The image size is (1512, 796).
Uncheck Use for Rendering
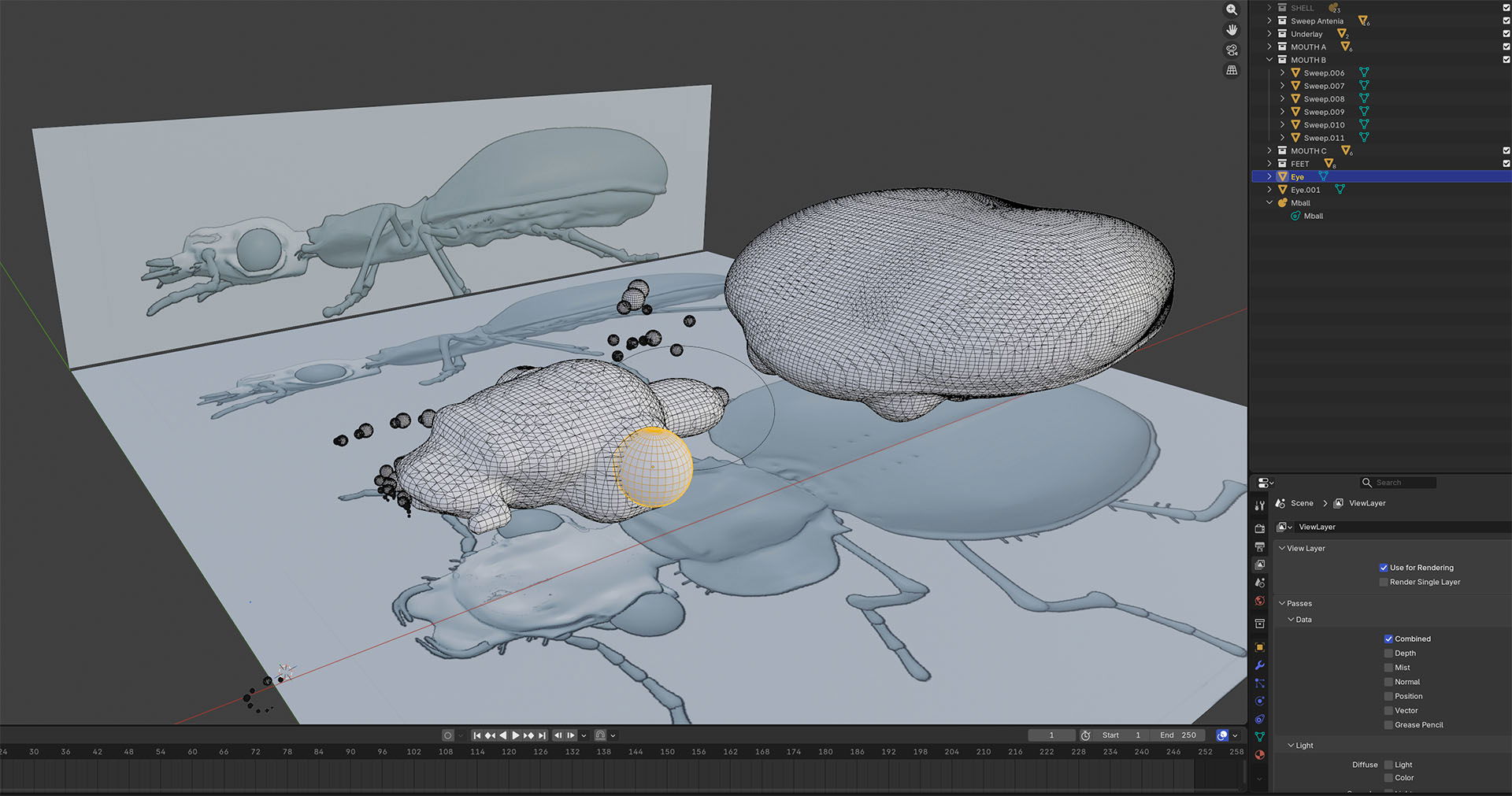point(1384,568)
